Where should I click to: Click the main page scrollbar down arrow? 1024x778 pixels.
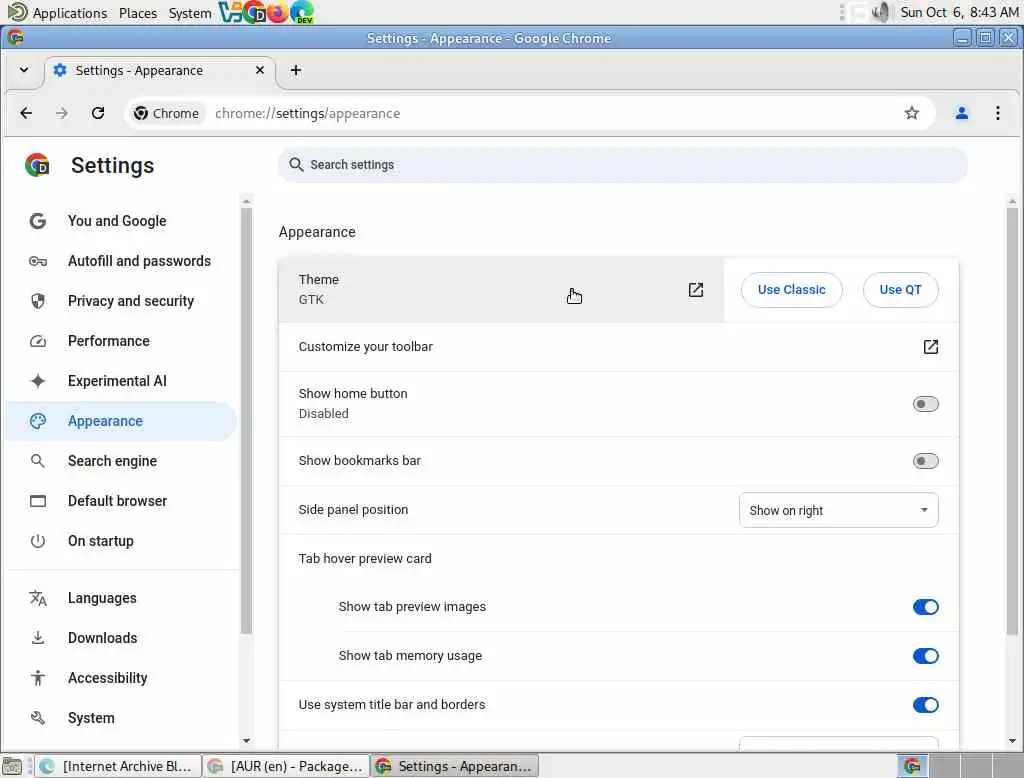1012,741
